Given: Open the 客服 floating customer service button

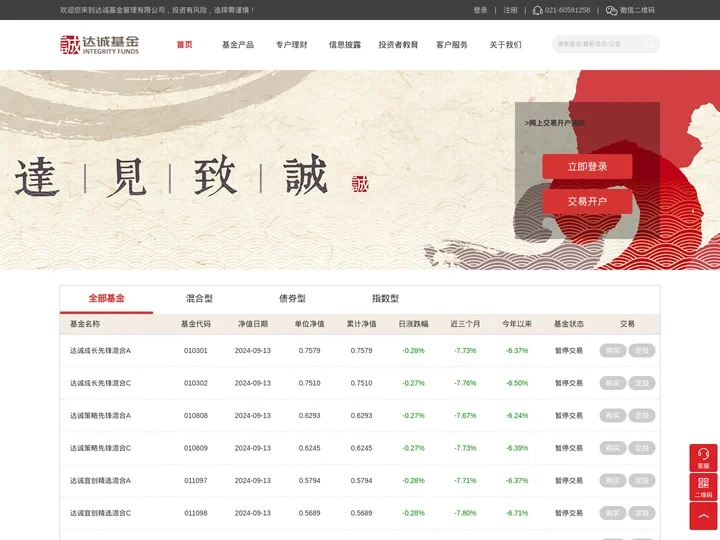Looking at the screenshot, I should pos(703,458).
